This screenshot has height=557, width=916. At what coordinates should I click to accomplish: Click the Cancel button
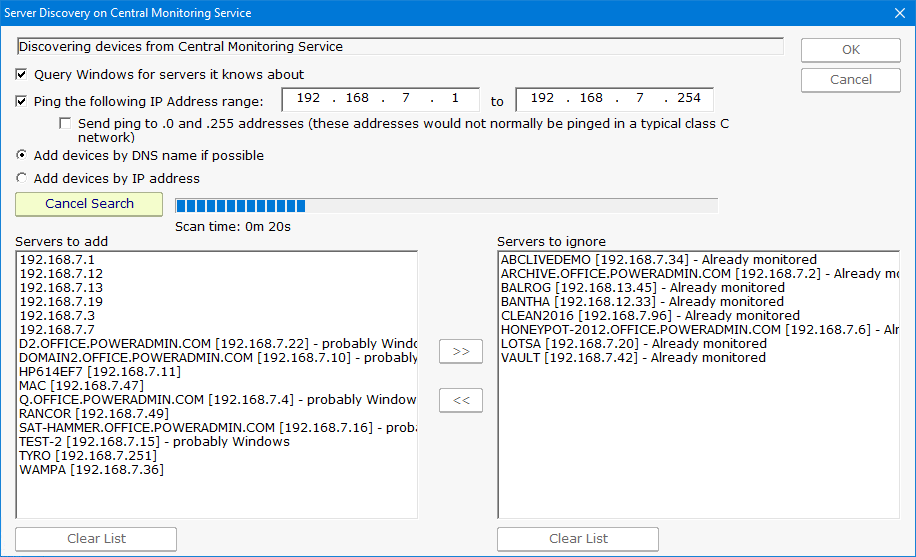(x=850, y=80)
